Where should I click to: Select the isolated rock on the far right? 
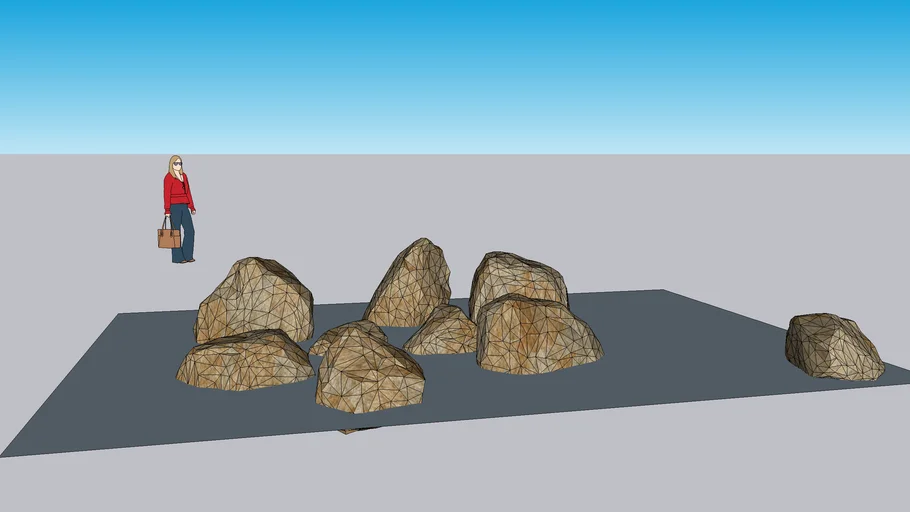832,346
